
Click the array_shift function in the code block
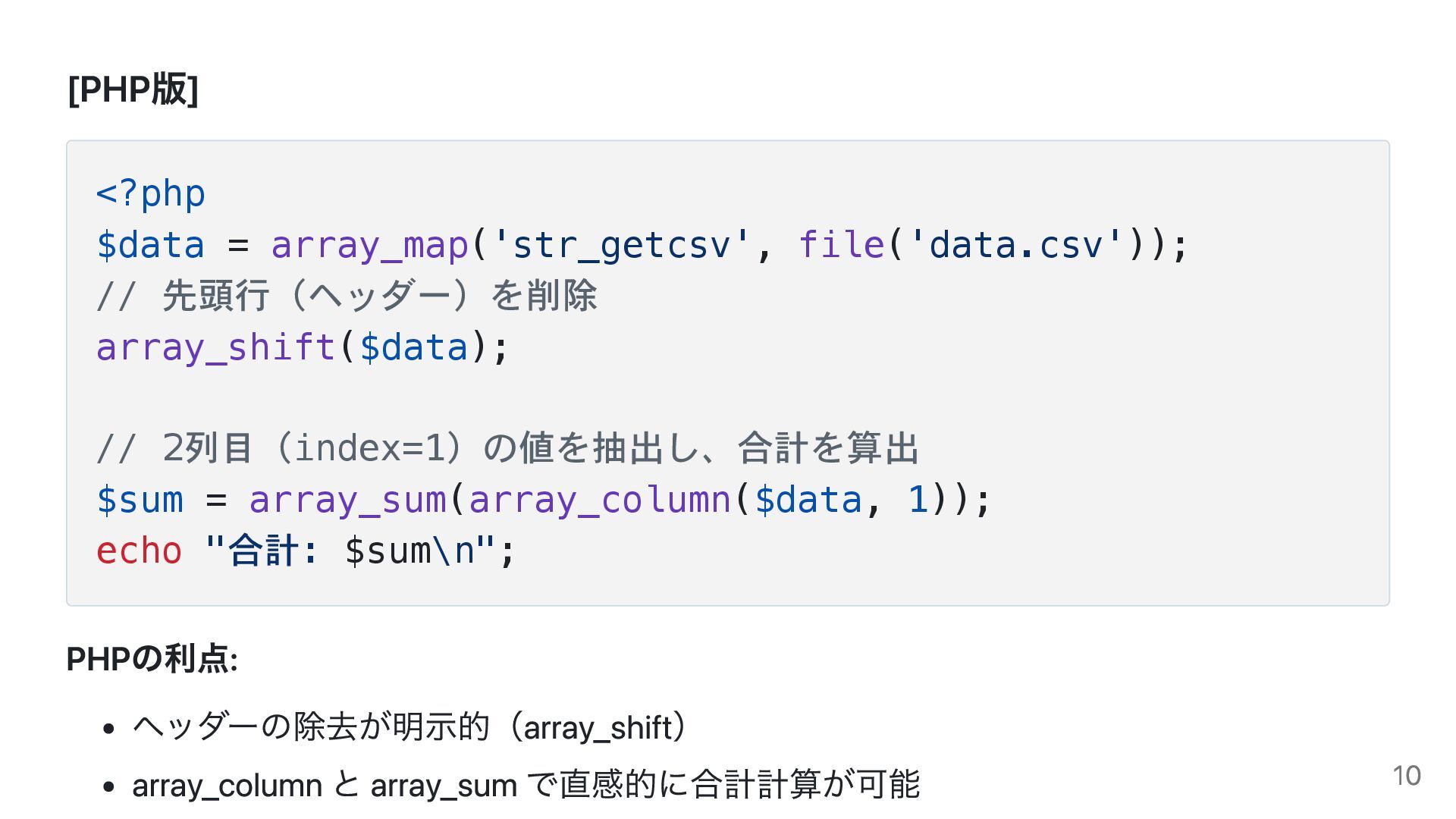216,347
